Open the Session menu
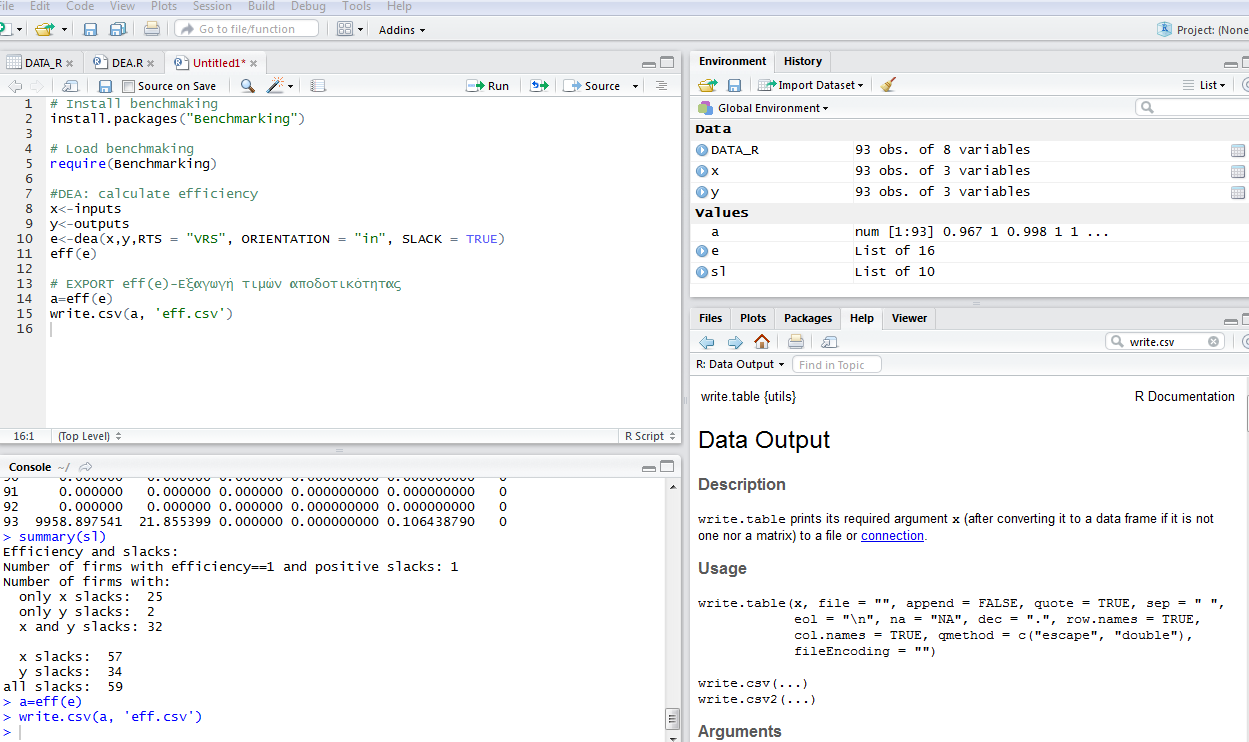 212,6
